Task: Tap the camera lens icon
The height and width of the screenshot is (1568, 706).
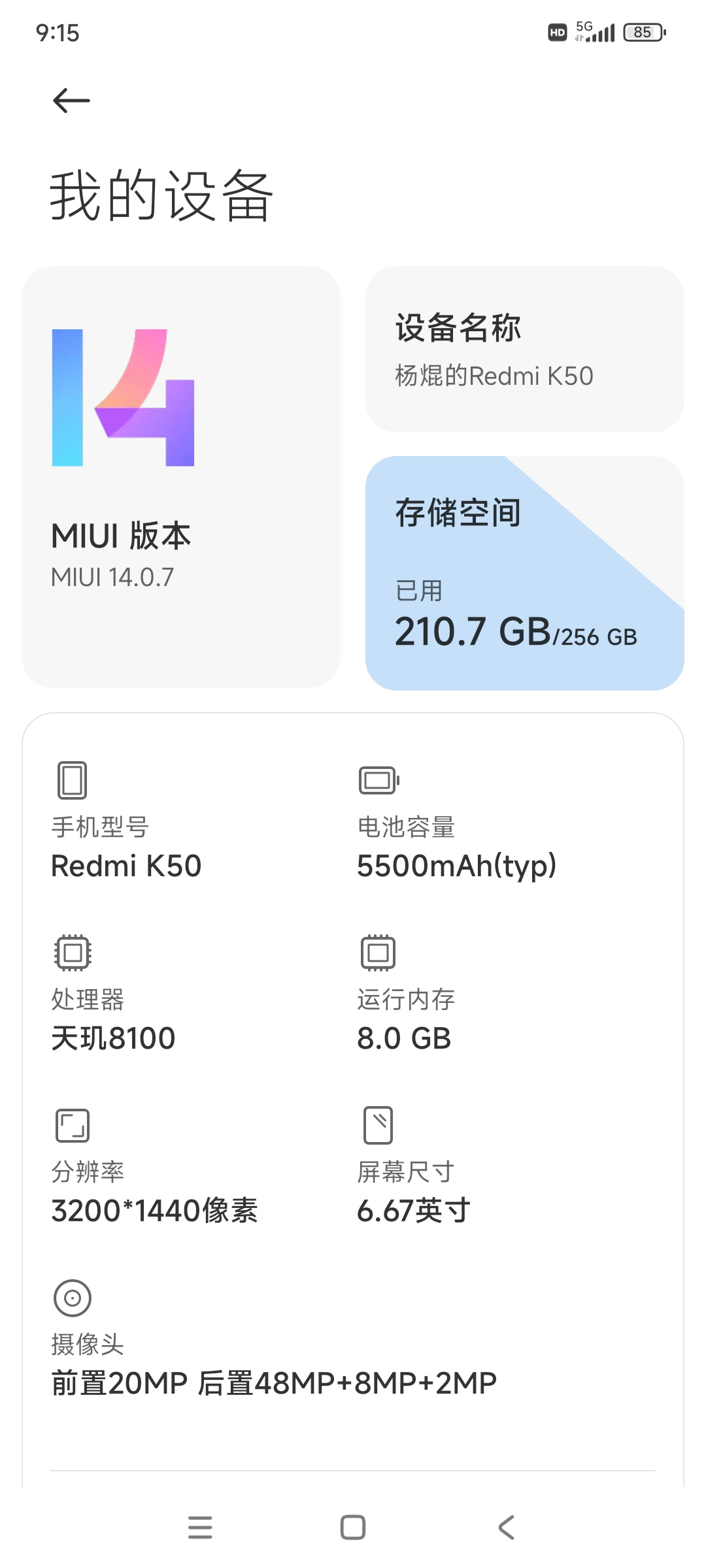Action: (73, 1298)
